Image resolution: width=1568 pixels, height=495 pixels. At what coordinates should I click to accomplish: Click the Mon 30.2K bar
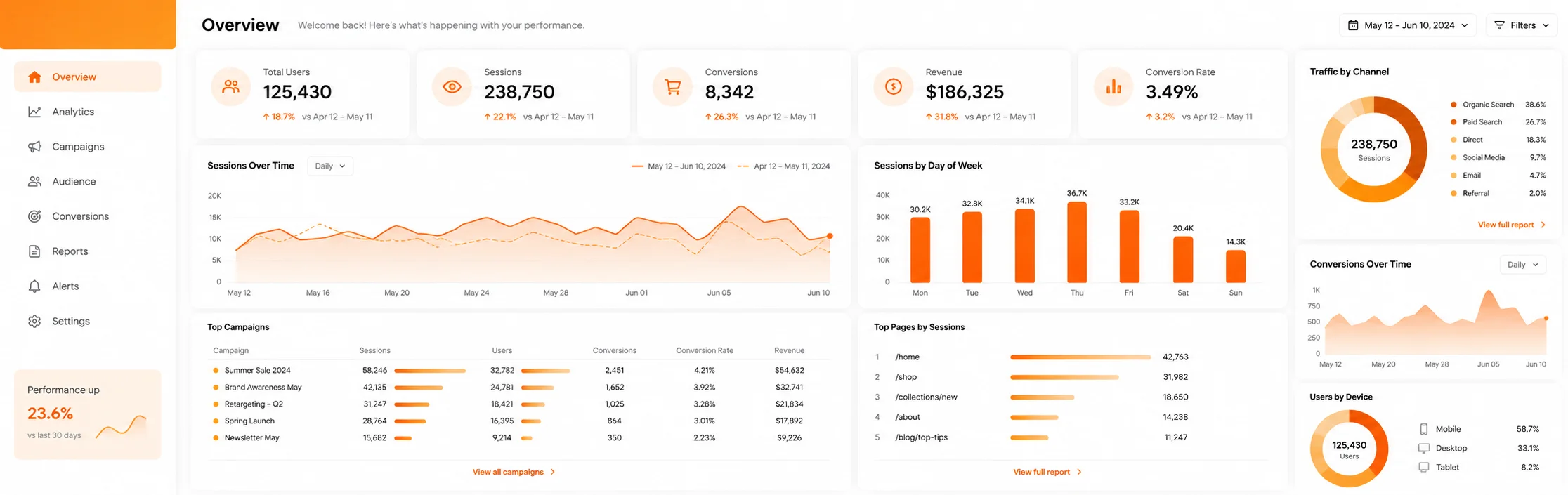tap(920, 250)
